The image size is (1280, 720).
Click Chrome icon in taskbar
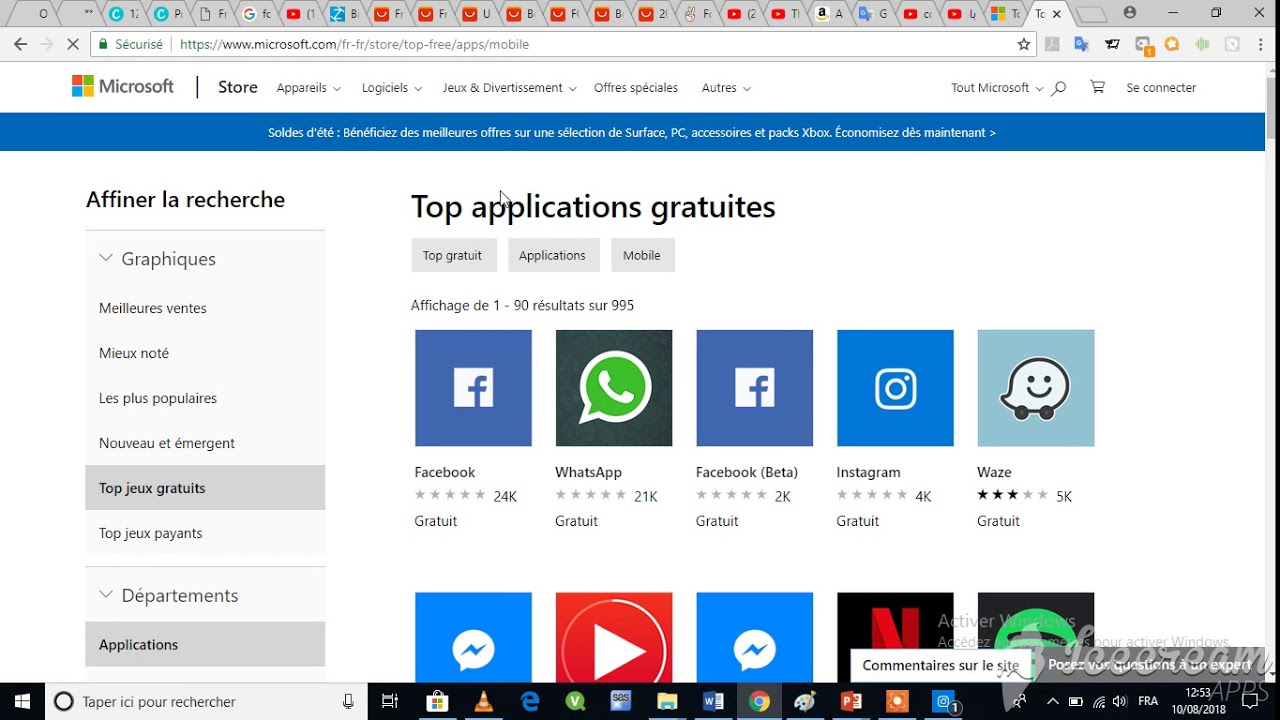759,702
